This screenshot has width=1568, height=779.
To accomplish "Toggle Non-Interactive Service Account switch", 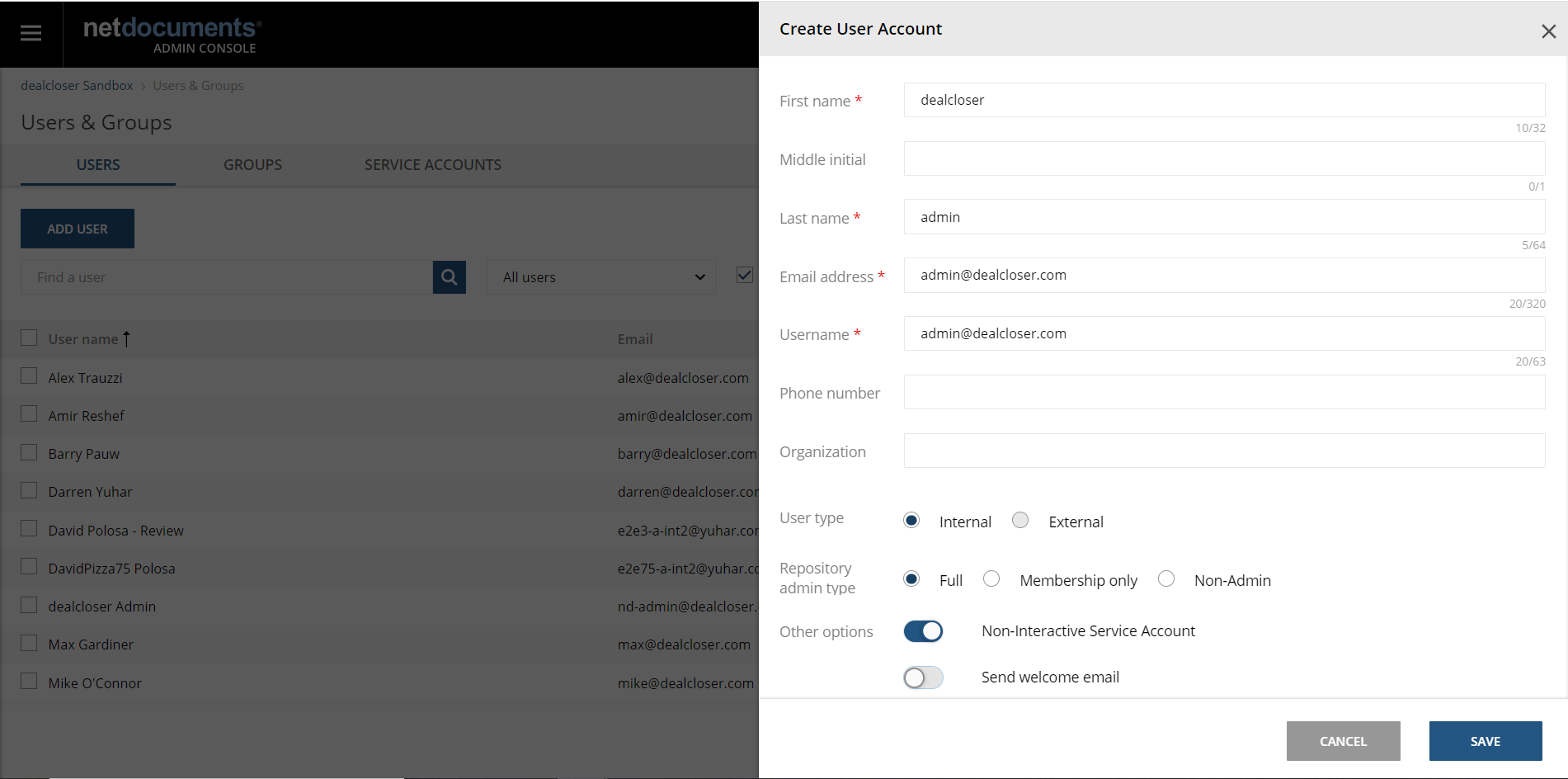I will click(923, 631).
